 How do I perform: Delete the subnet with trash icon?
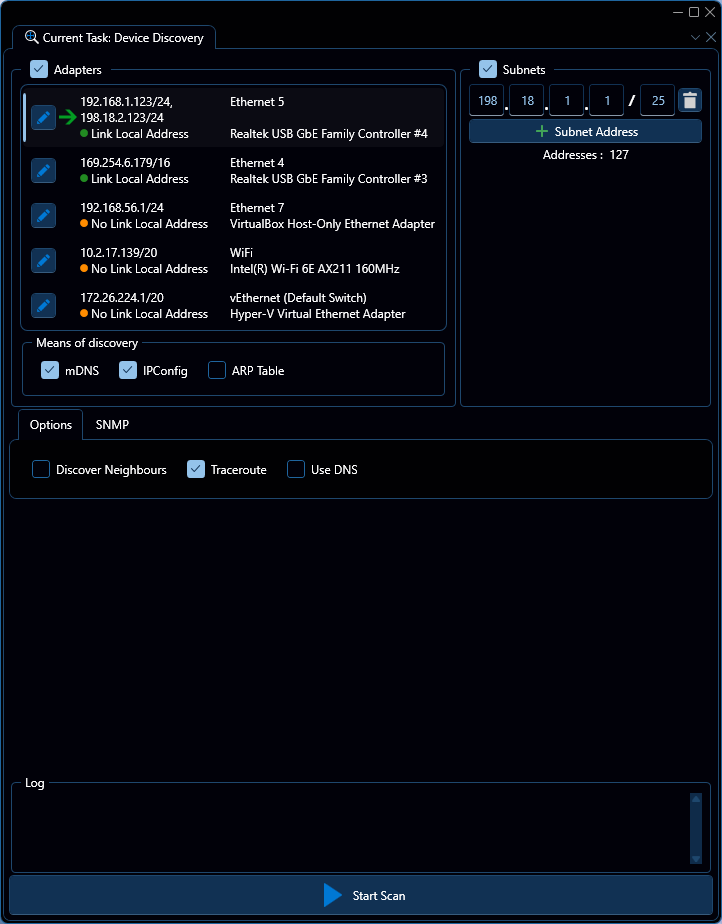(689, 101)
